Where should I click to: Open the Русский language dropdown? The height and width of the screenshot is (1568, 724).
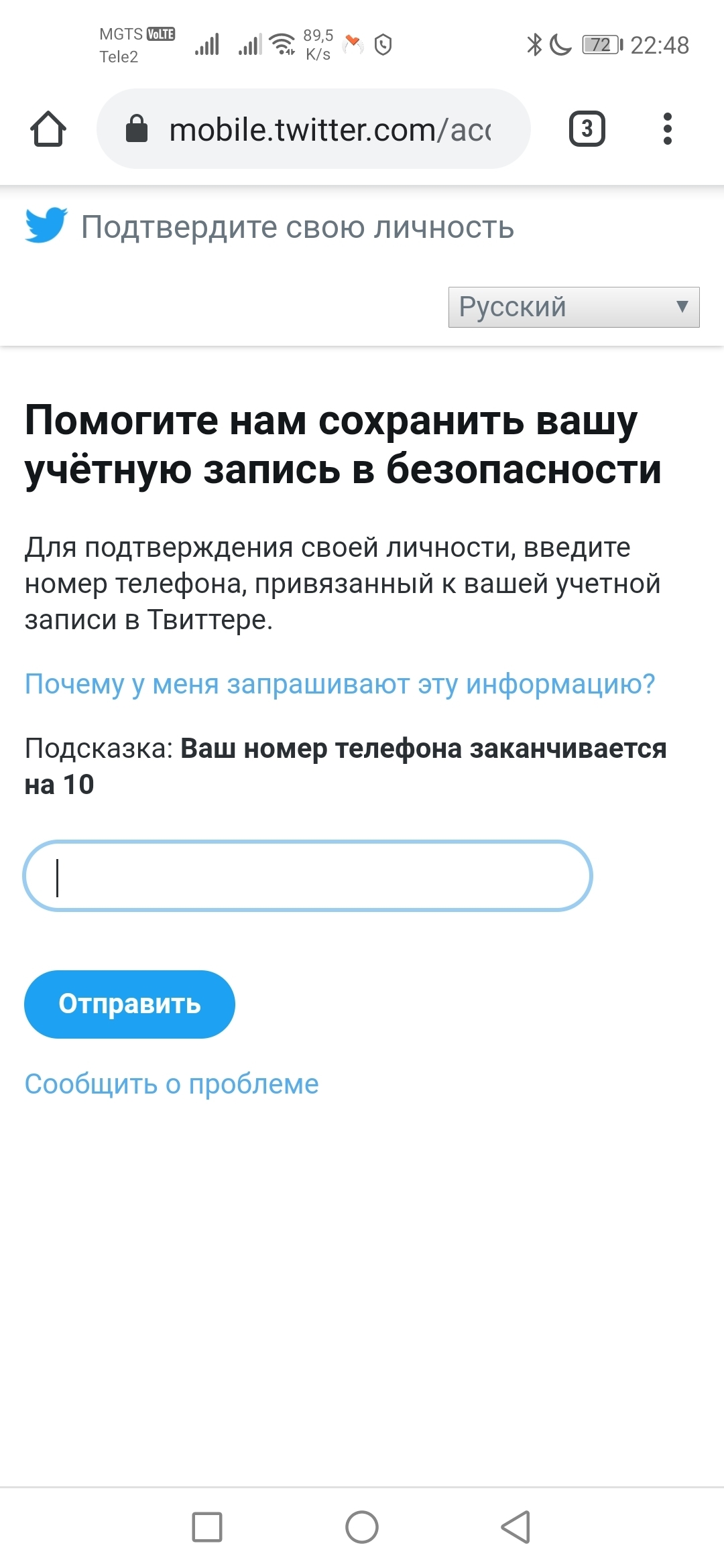[x=574, y=307]
